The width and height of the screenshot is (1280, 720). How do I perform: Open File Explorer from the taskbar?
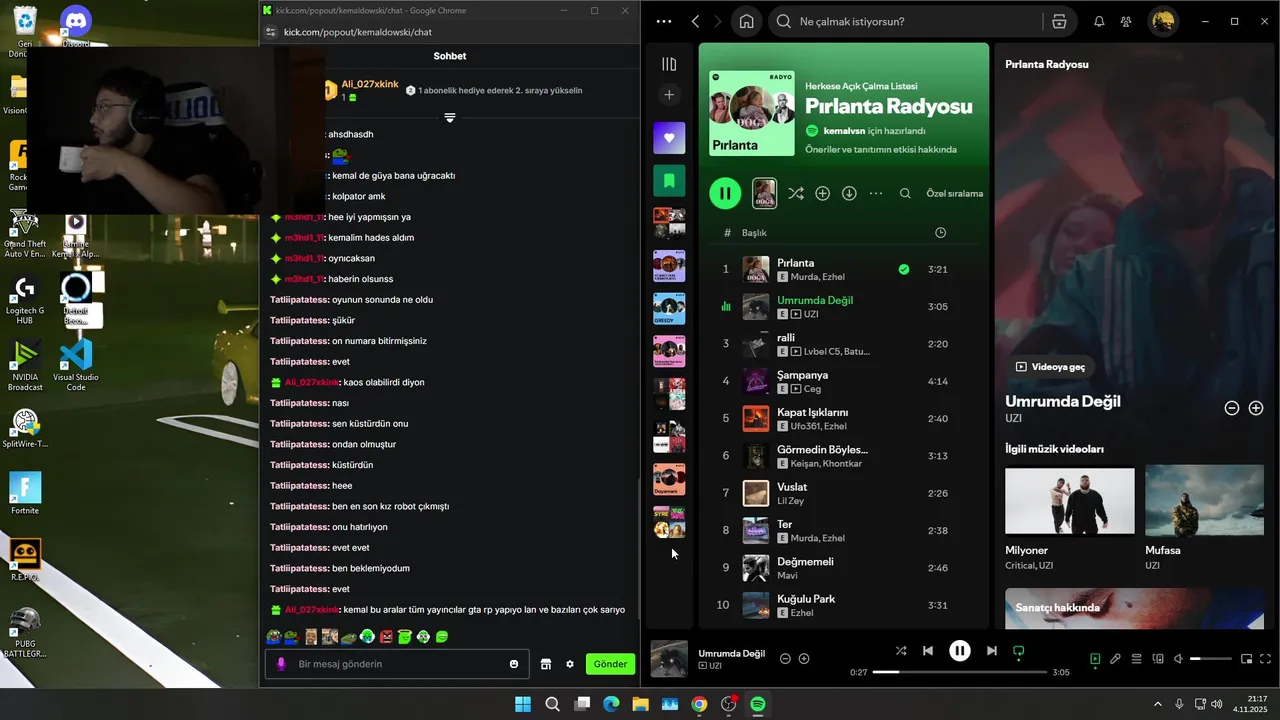(640, 704)
